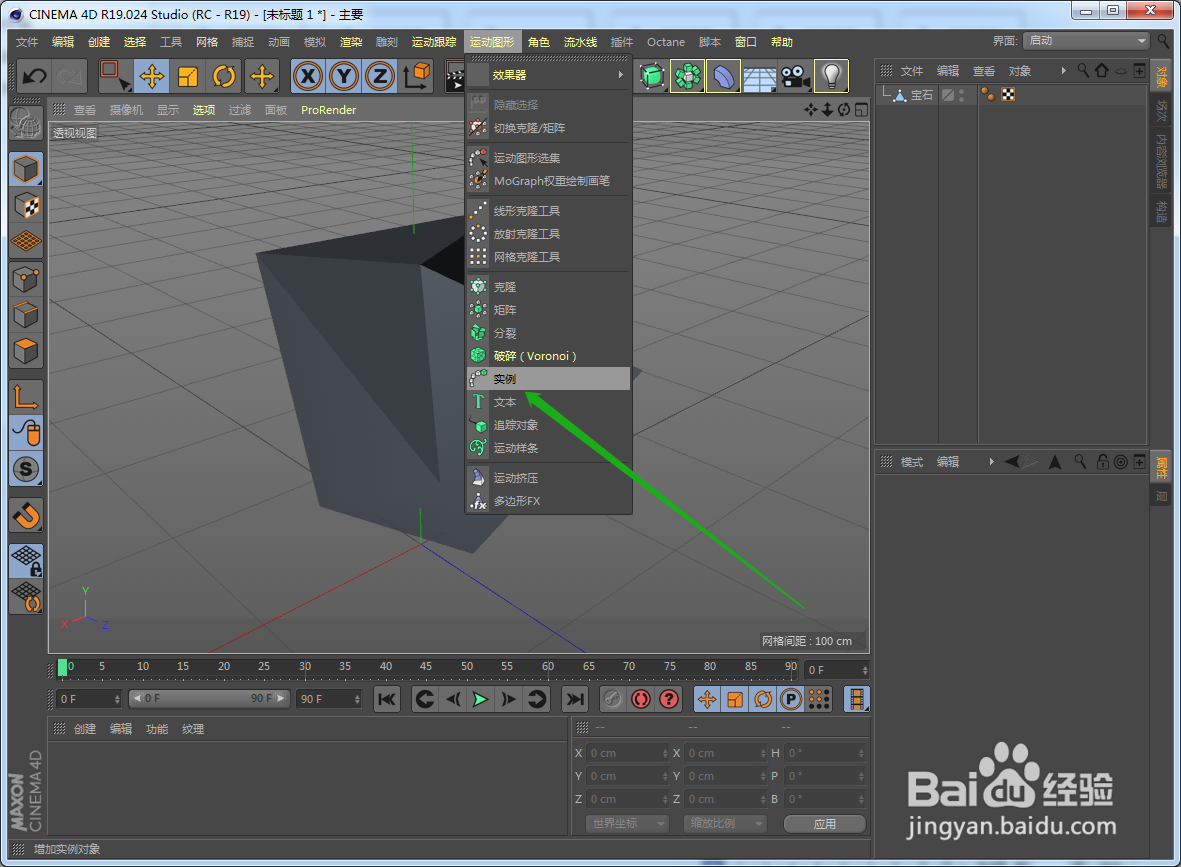Click the timeline preview range slider
The width and height of the screenshot is (1181, 867).
click(208, 699)
